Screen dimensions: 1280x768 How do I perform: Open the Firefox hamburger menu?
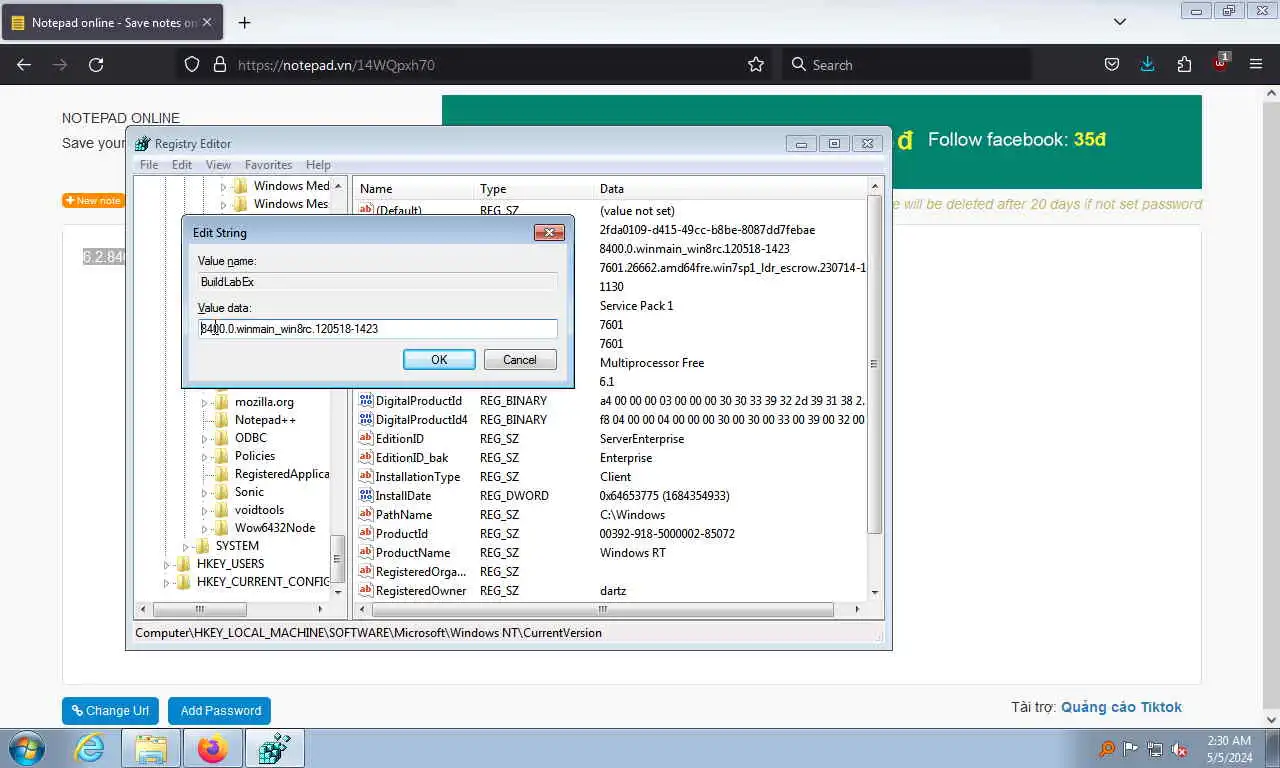pyautogui.click(x=1256, y=64)
